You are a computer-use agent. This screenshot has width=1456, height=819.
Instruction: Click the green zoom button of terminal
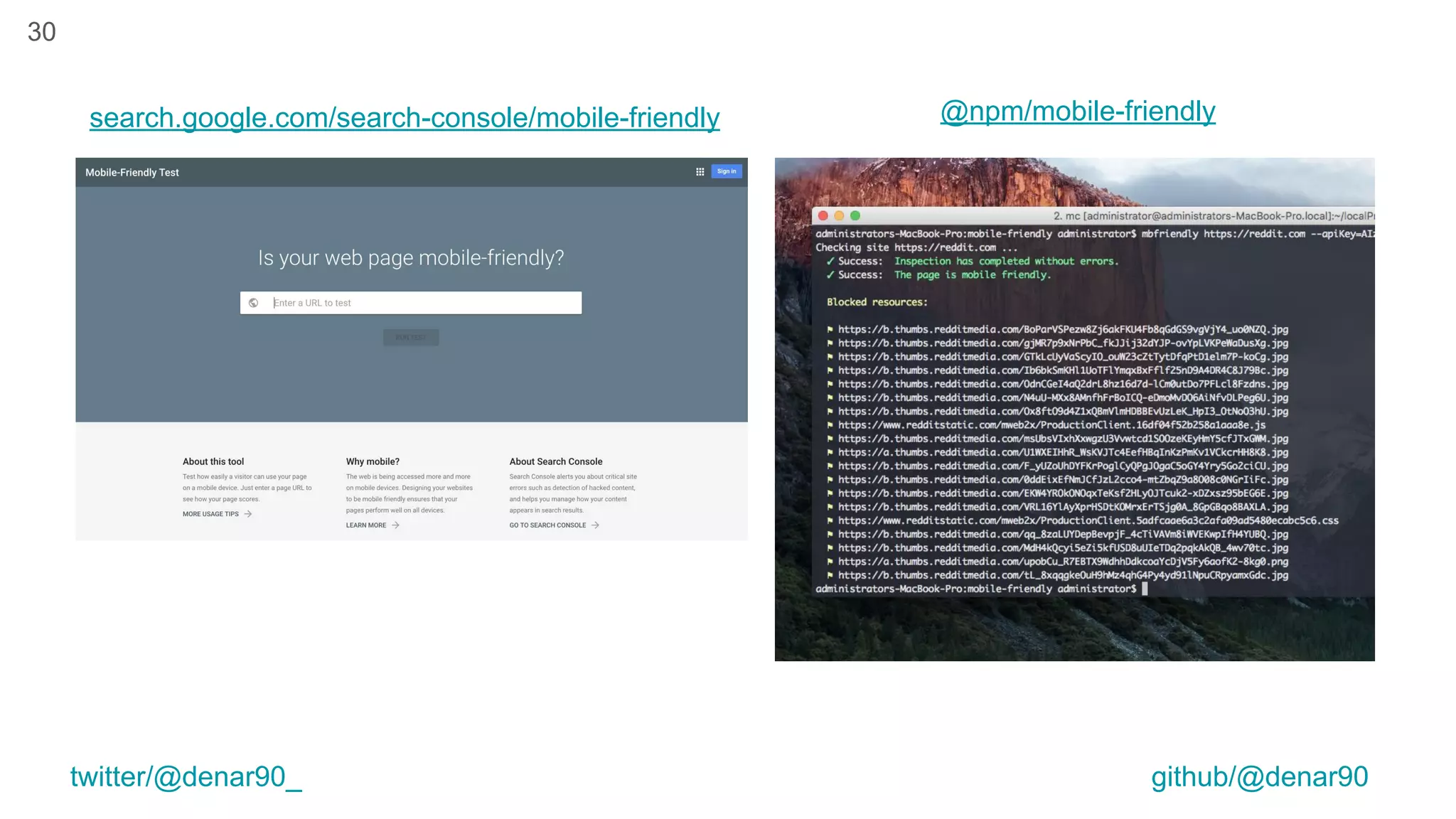tap(855, 215)
